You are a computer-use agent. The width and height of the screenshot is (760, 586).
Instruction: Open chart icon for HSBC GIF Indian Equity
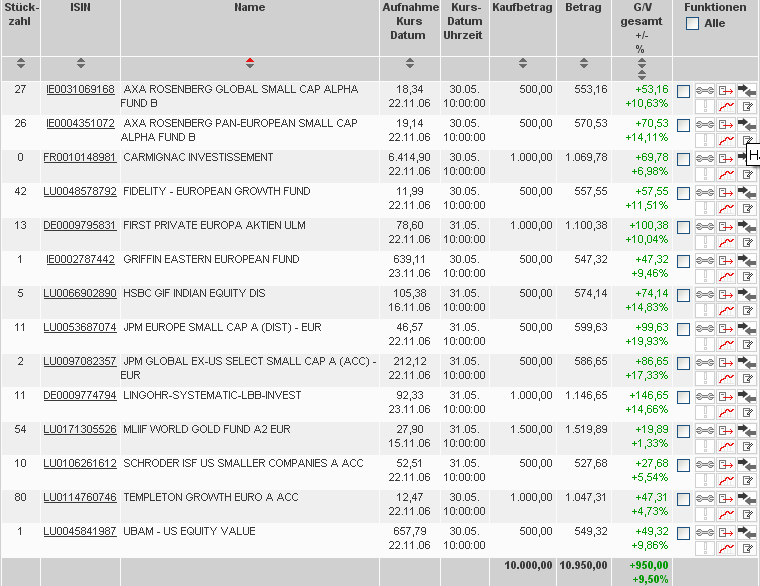pyautogui.click(x=726, y=310)
